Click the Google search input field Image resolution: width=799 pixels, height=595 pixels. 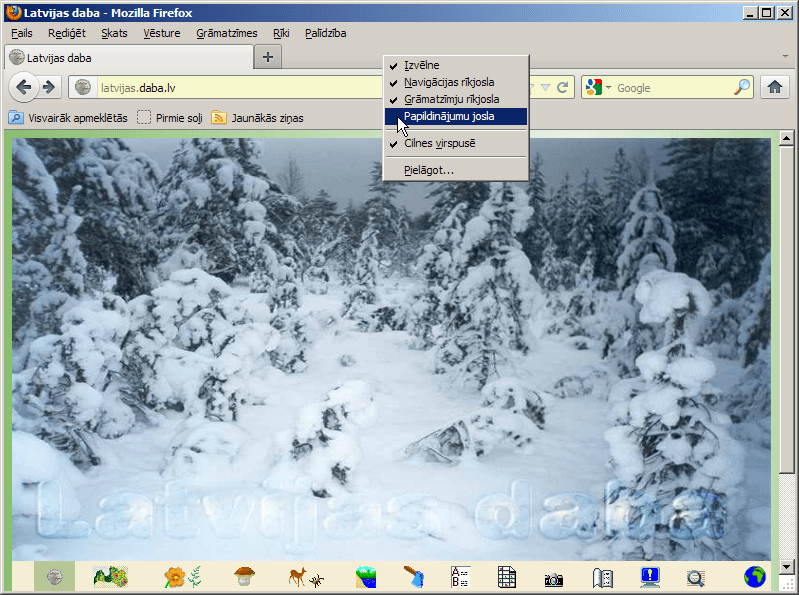[673, 88]
